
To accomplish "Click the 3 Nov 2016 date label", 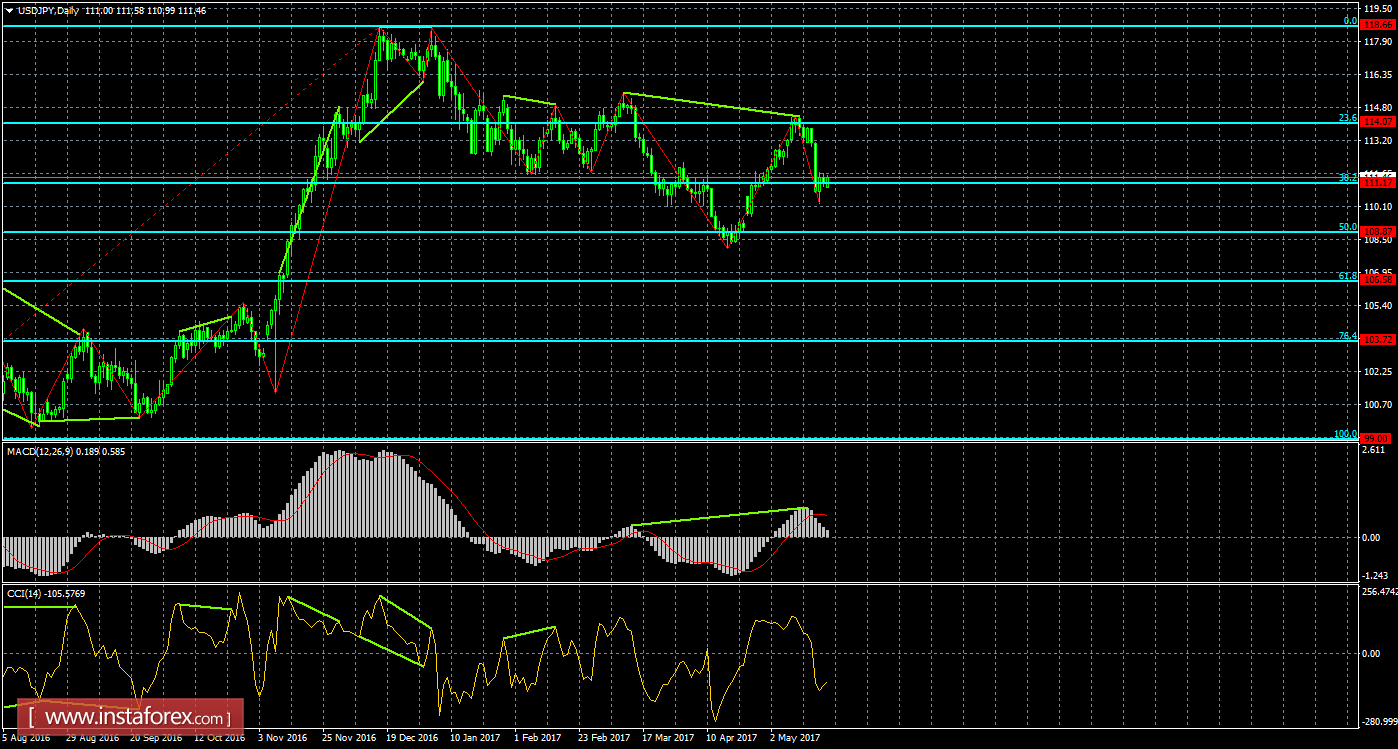I will coord(283,739).
